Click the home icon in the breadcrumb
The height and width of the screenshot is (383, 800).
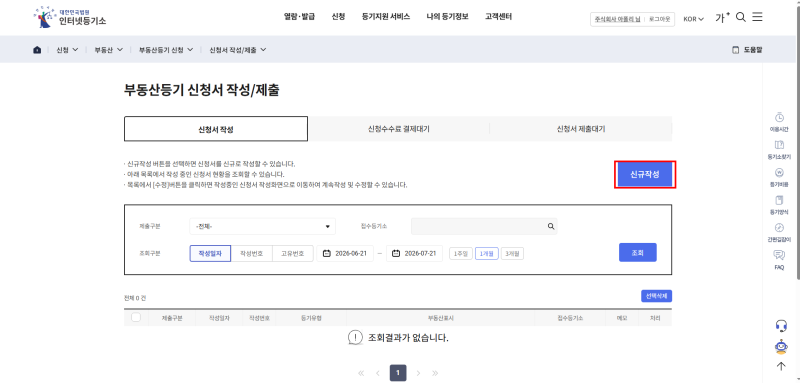pyautogui.click(x=37, y=50)
